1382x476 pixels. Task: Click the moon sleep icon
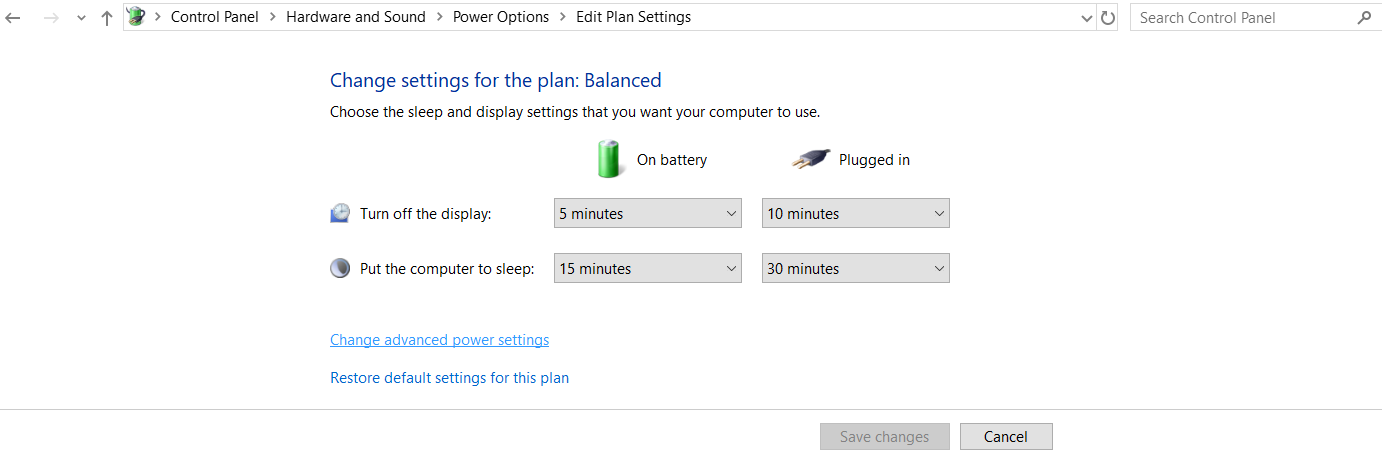point(340,268)
